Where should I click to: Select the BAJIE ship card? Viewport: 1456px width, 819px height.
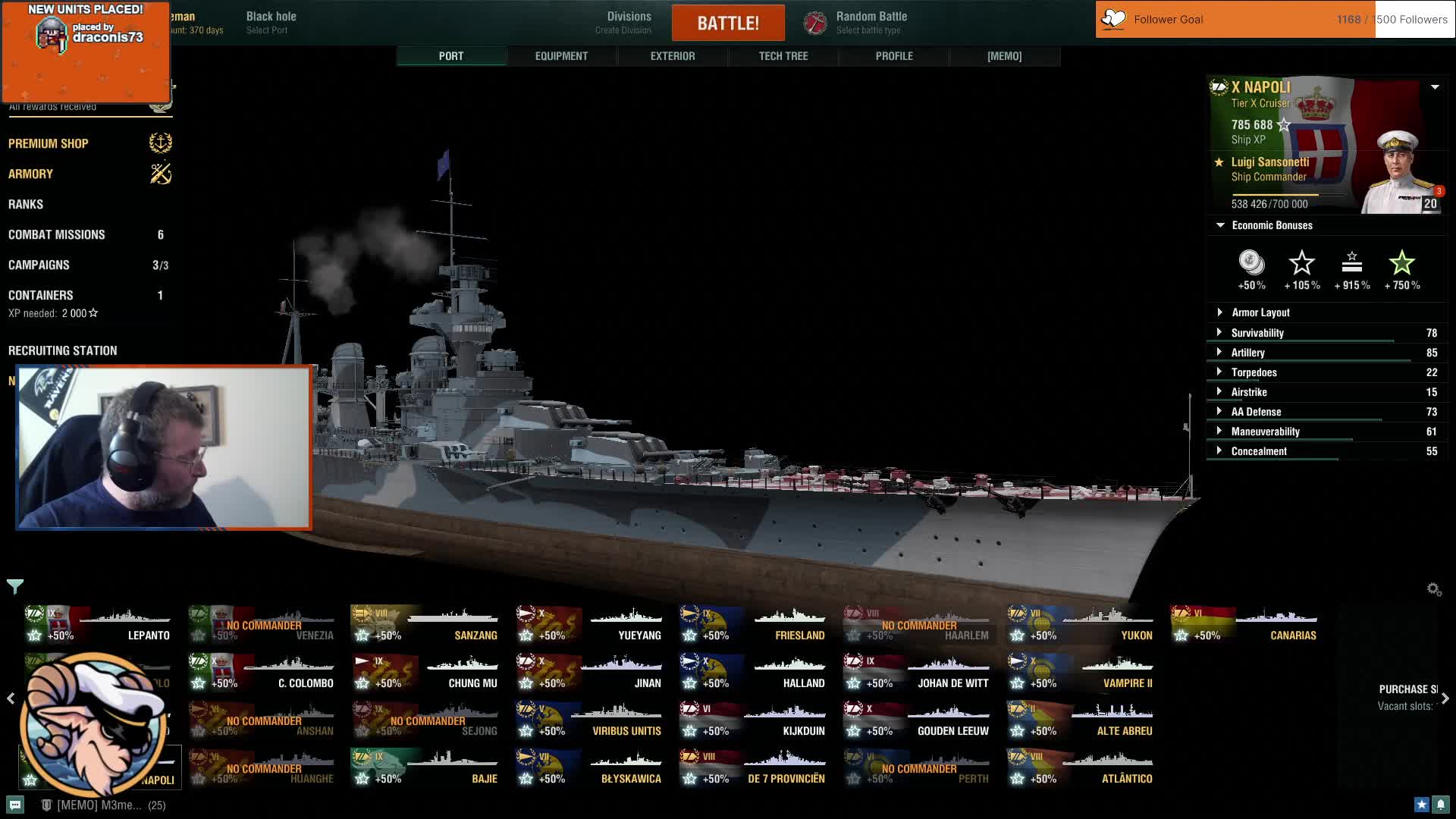[425, 768]
